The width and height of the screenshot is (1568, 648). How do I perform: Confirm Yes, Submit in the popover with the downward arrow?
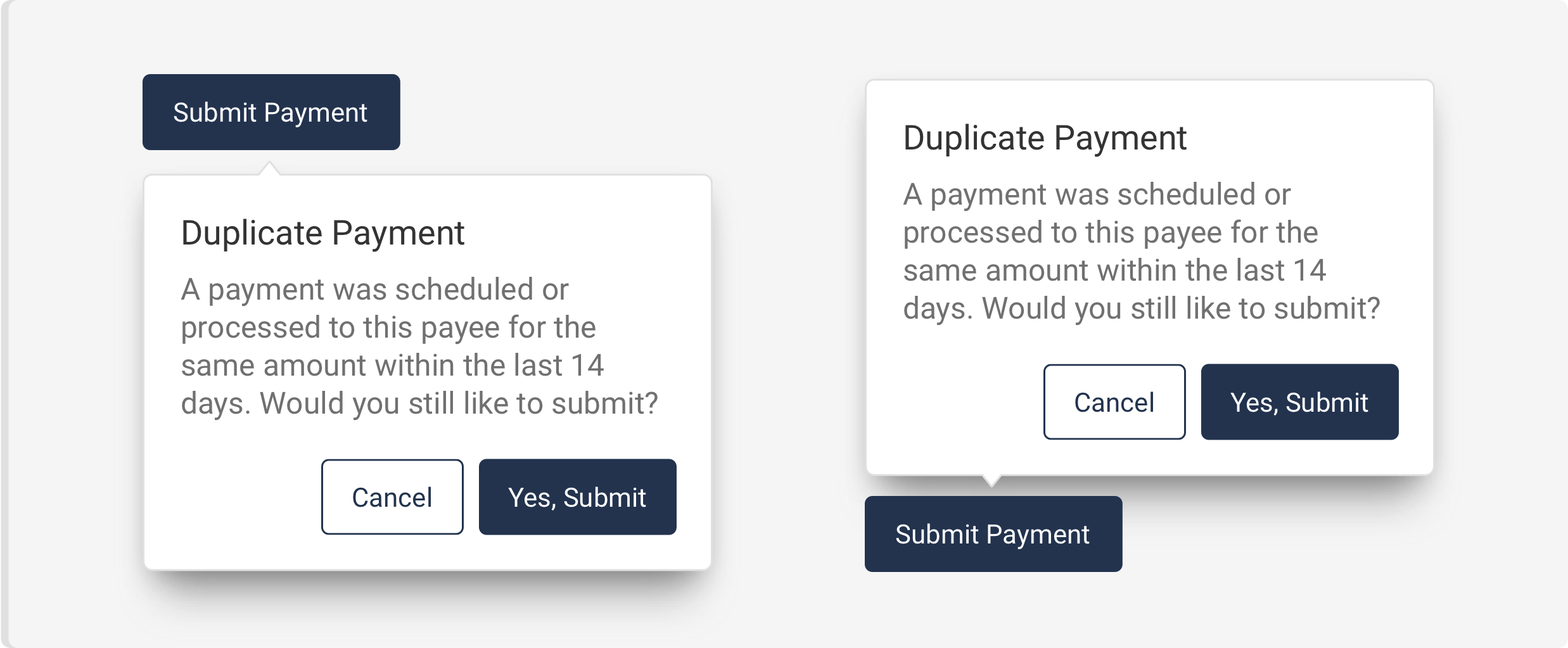1299,402
